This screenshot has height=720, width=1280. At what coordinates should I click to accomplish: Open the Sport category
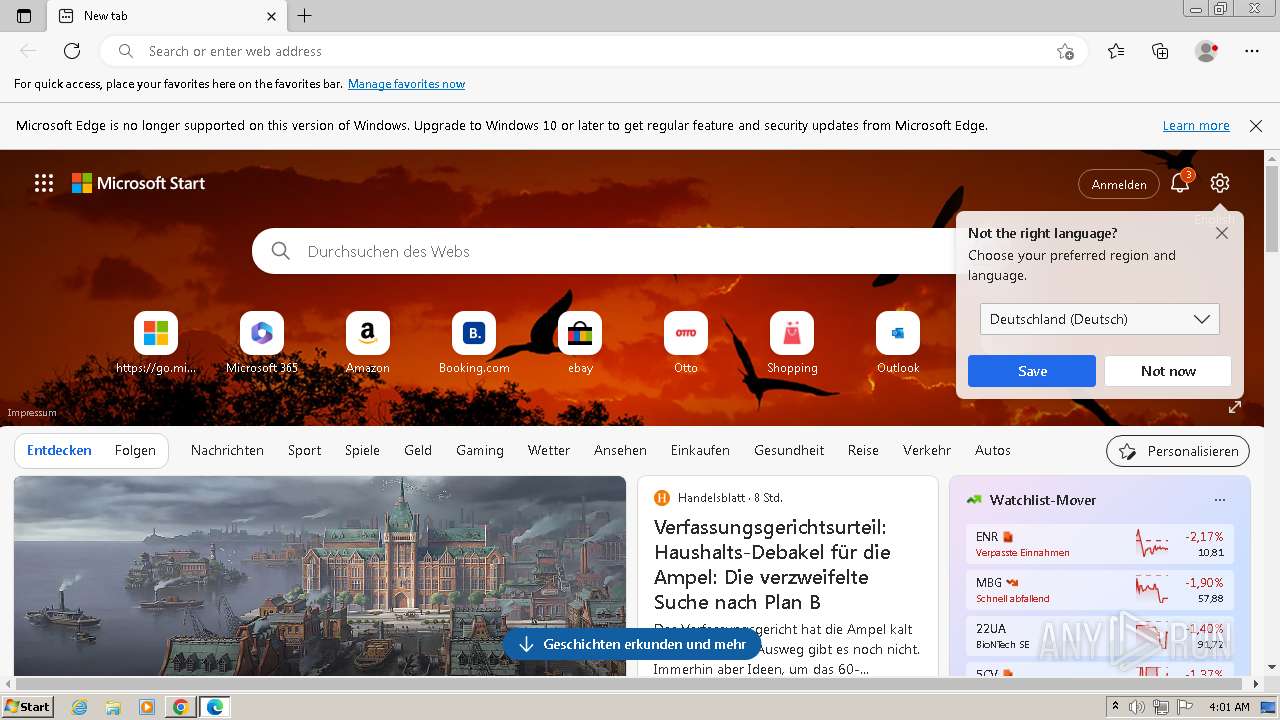[x=305, y=450]
